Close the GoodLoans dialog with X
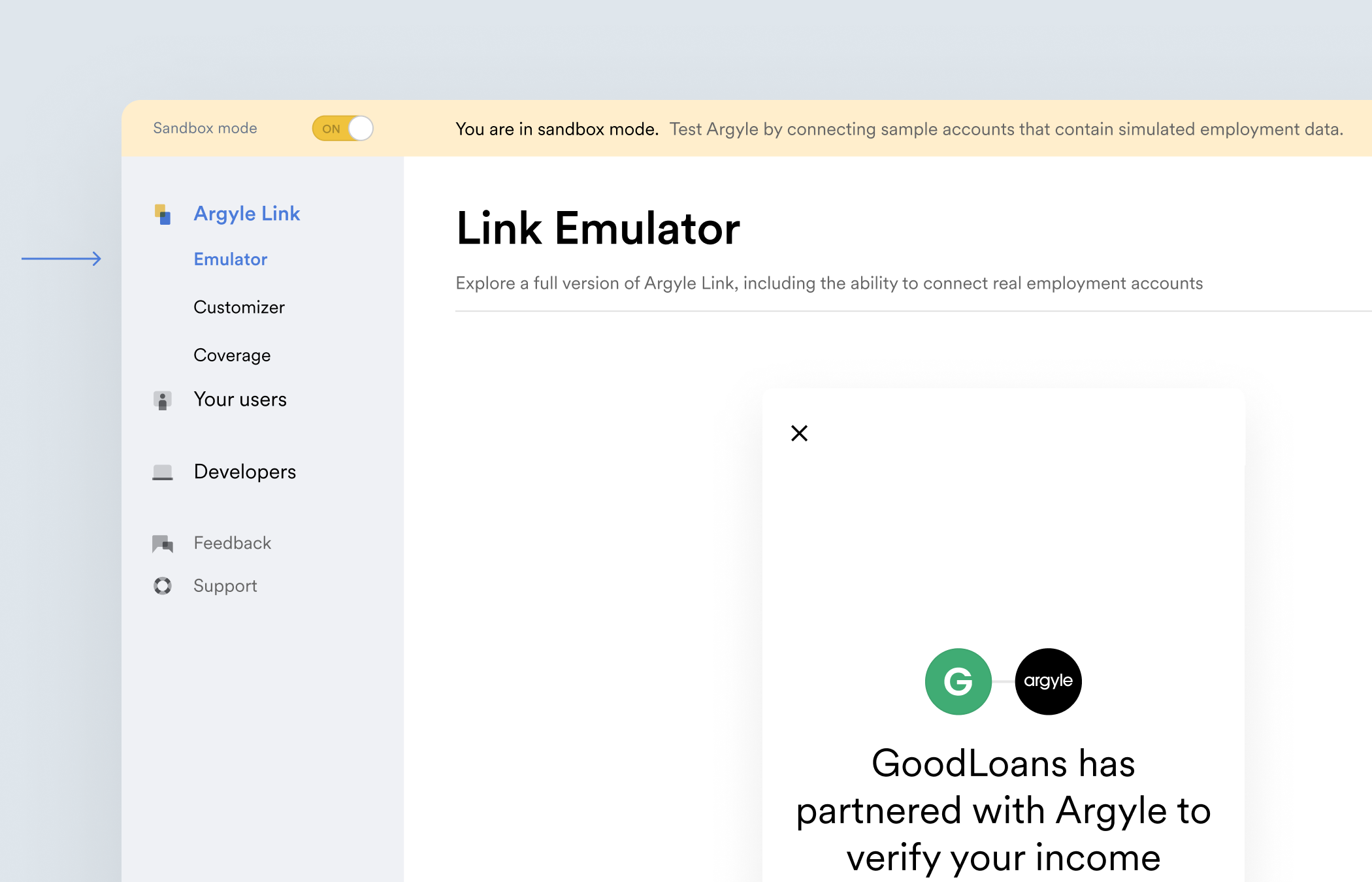Viewport: 1372px width, 882px height. pyautogui.click(x=799, y=433)
